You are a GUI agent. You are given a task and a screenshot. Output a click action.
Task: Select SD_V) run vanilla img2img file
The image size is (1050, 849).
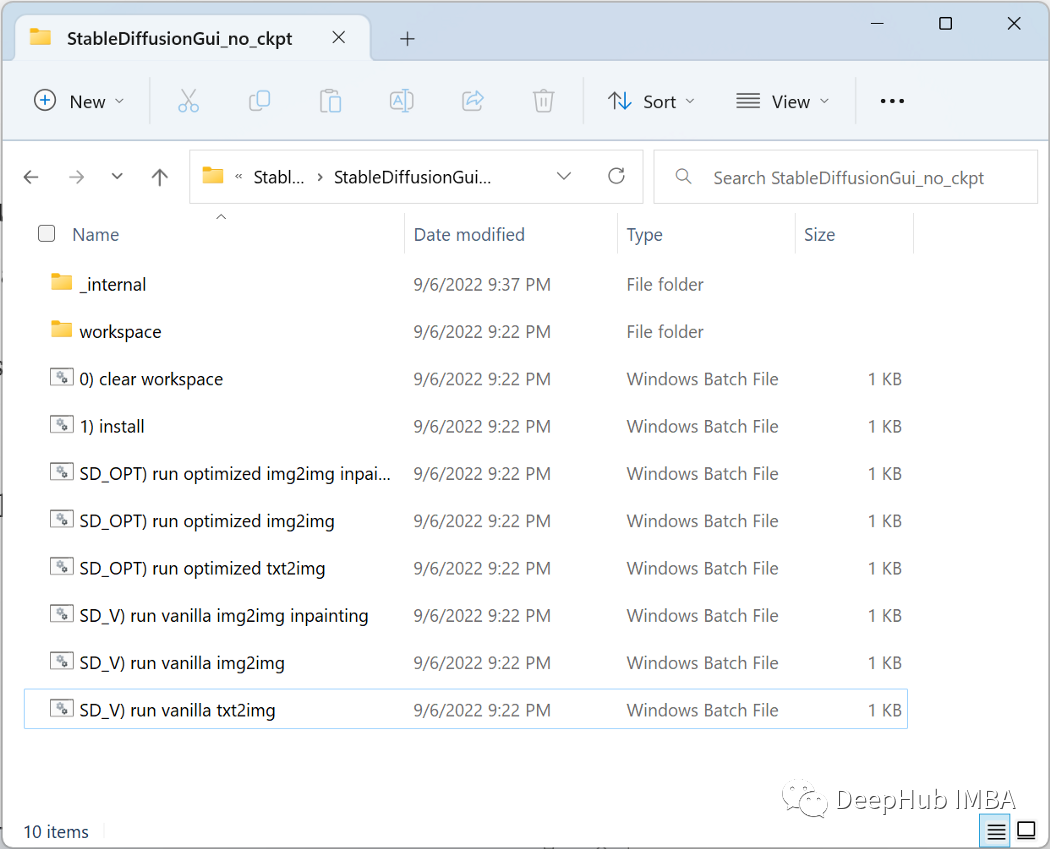(182, 663)
